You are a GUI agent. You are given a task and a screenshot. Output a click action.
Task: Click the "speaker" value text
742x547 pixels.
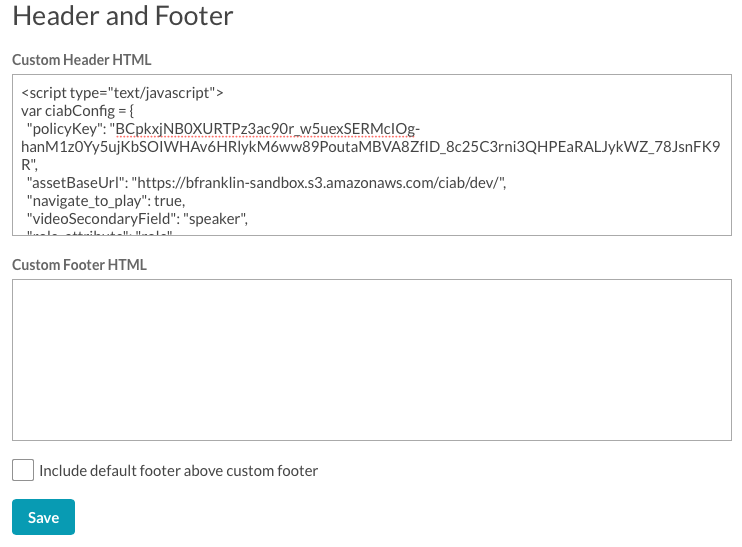[214, 219]
